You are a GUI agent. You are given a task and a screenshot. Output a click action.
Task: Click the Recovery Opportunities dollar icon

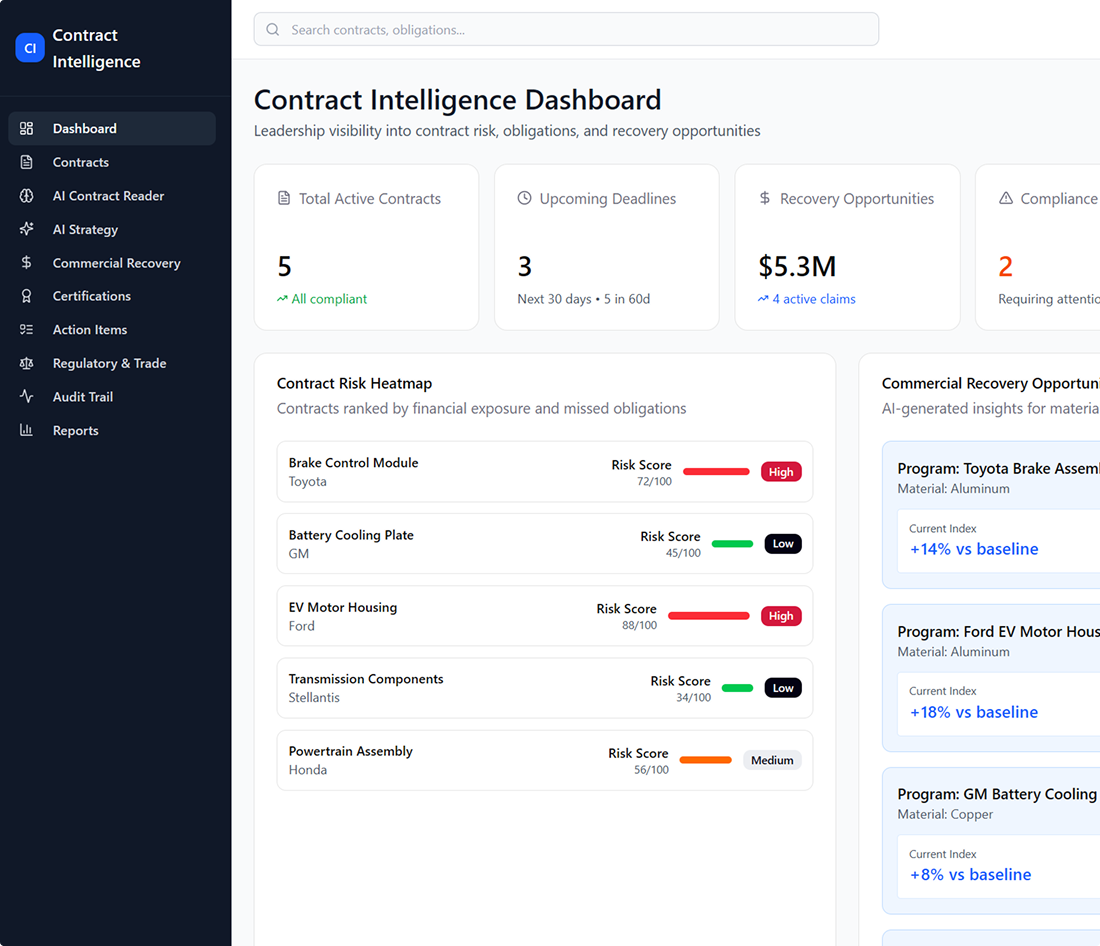pos(765,198)
